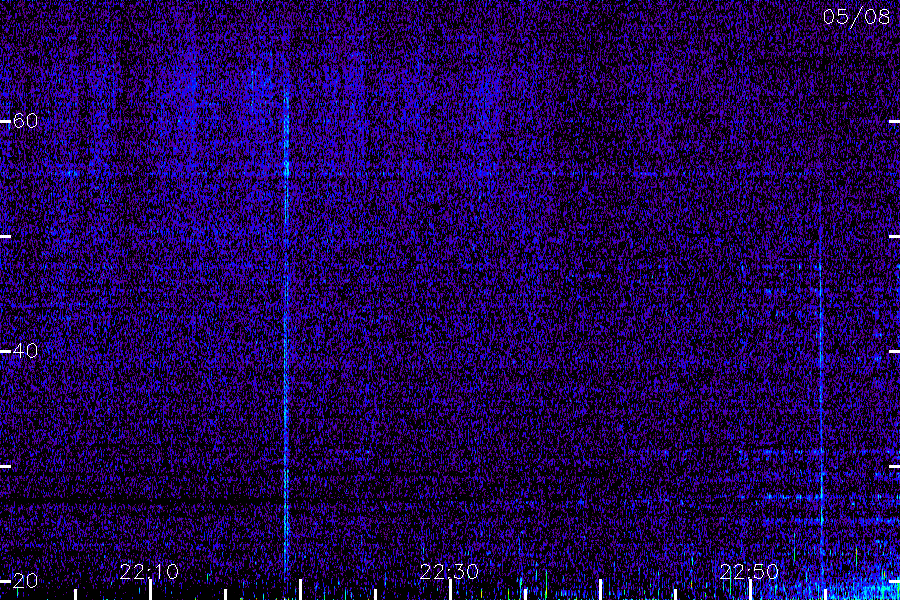Click the 22:30 time label
The height and width of the screenshot is (600, 900).
(449, 572)
